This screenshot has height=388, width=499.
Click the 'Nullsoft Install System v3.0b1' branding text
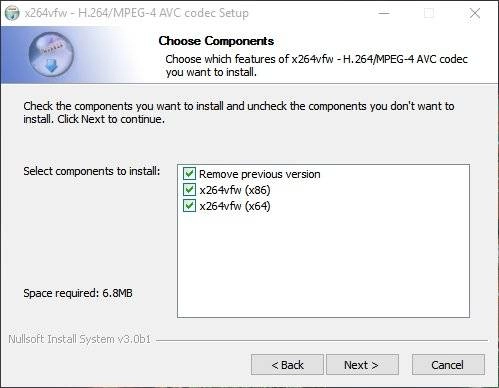tap(79, 339)
